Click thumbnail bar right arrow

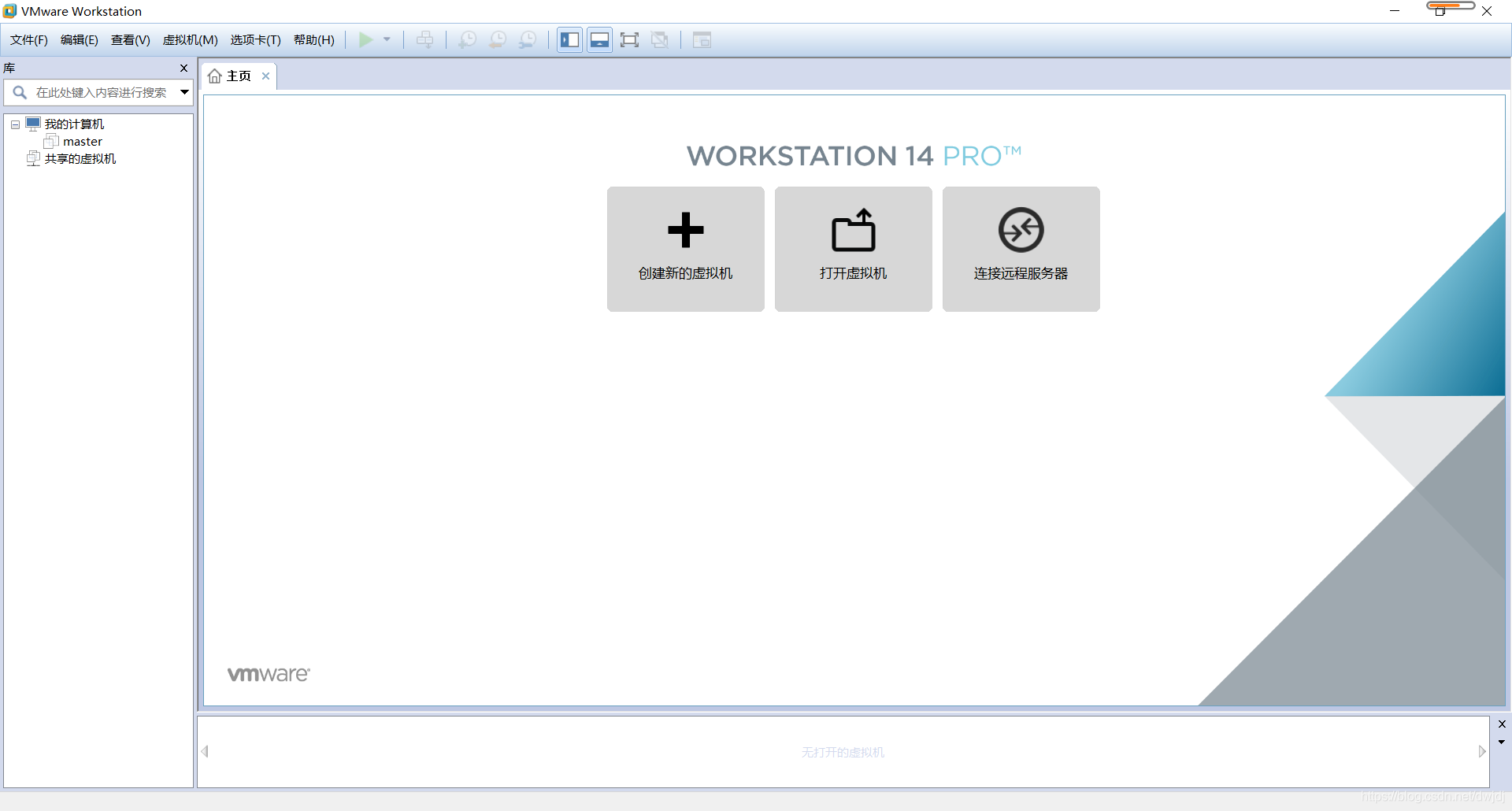[1482, 751]
